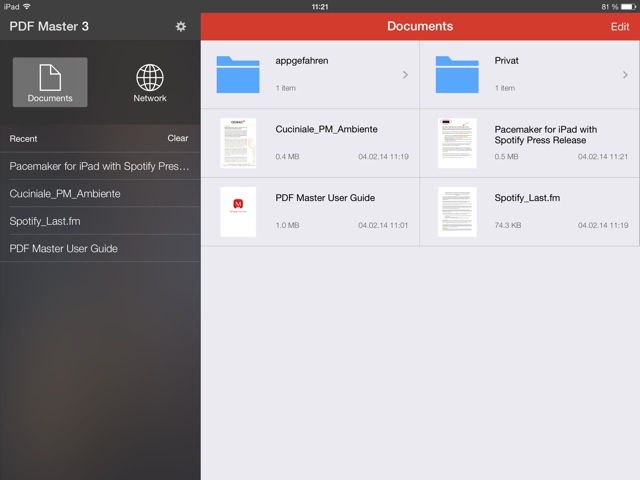Open Pacemaker Press Release document thumbnail
Image resolution: width=640 pixels, height=480 pixels.
coord(457,143)
